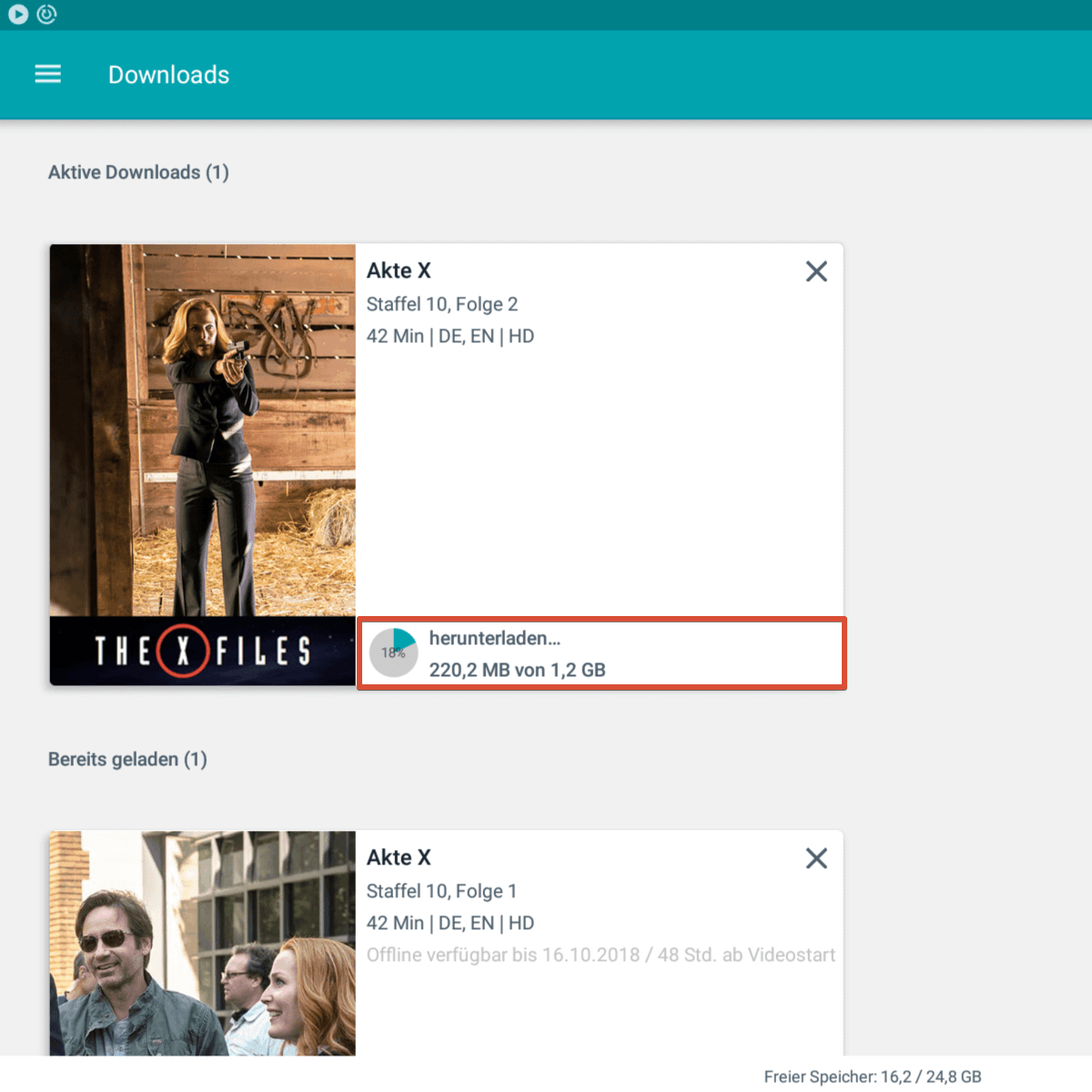The width and height of the screenshot is (1092, 1092).
Task: Open the hamburger navigation menu
Action: pos(47,75)
